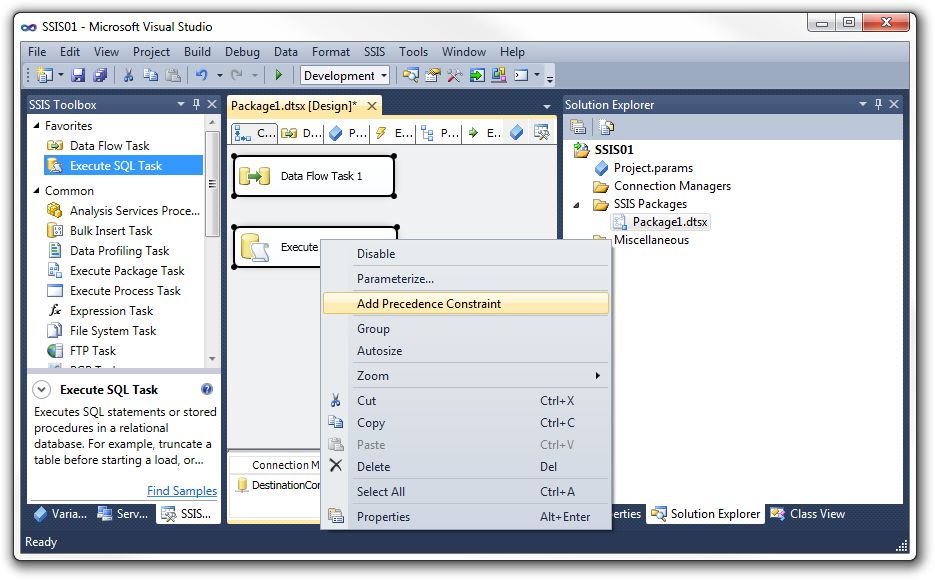
Task: Switch to the Class View tab
Action: [808, 514]
